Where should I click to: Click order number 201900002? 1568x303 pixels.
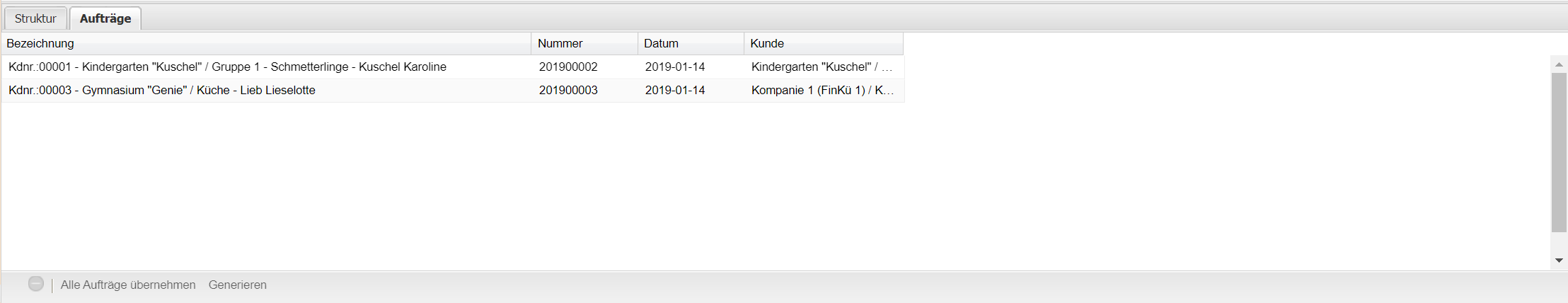[568, 67]
